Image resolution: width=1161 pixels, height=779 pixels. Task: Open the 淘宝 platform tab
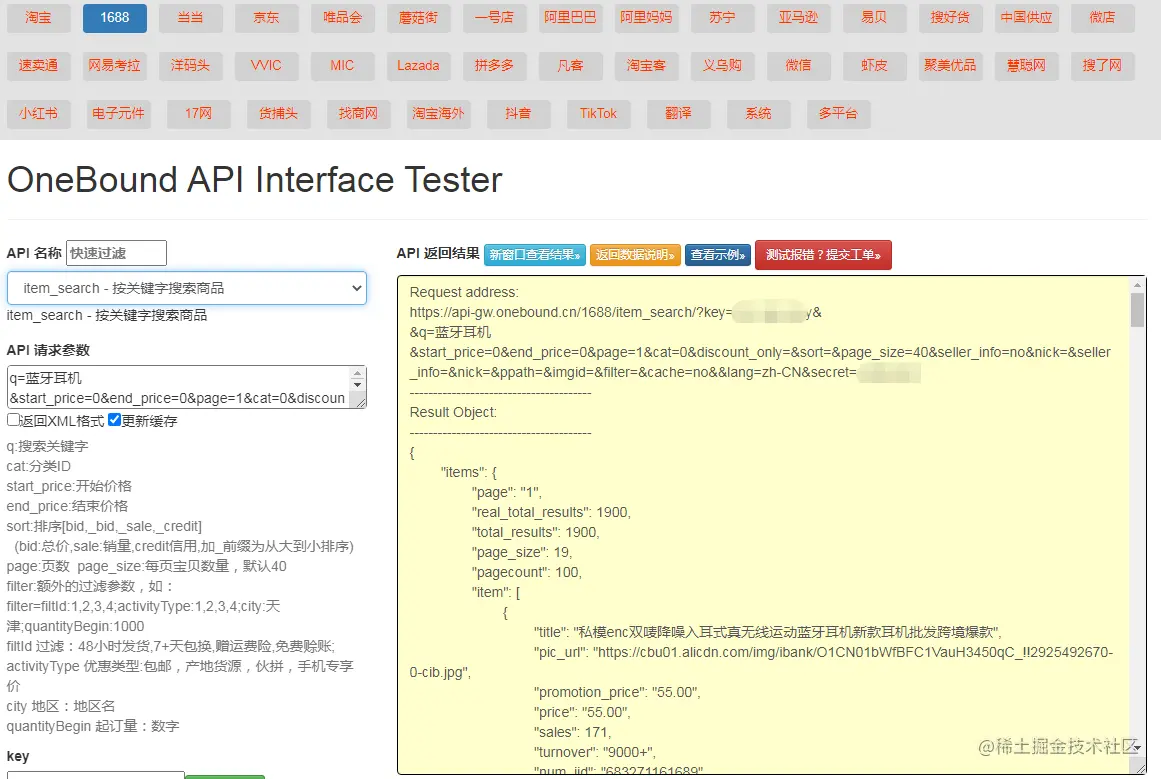point(39,18)
